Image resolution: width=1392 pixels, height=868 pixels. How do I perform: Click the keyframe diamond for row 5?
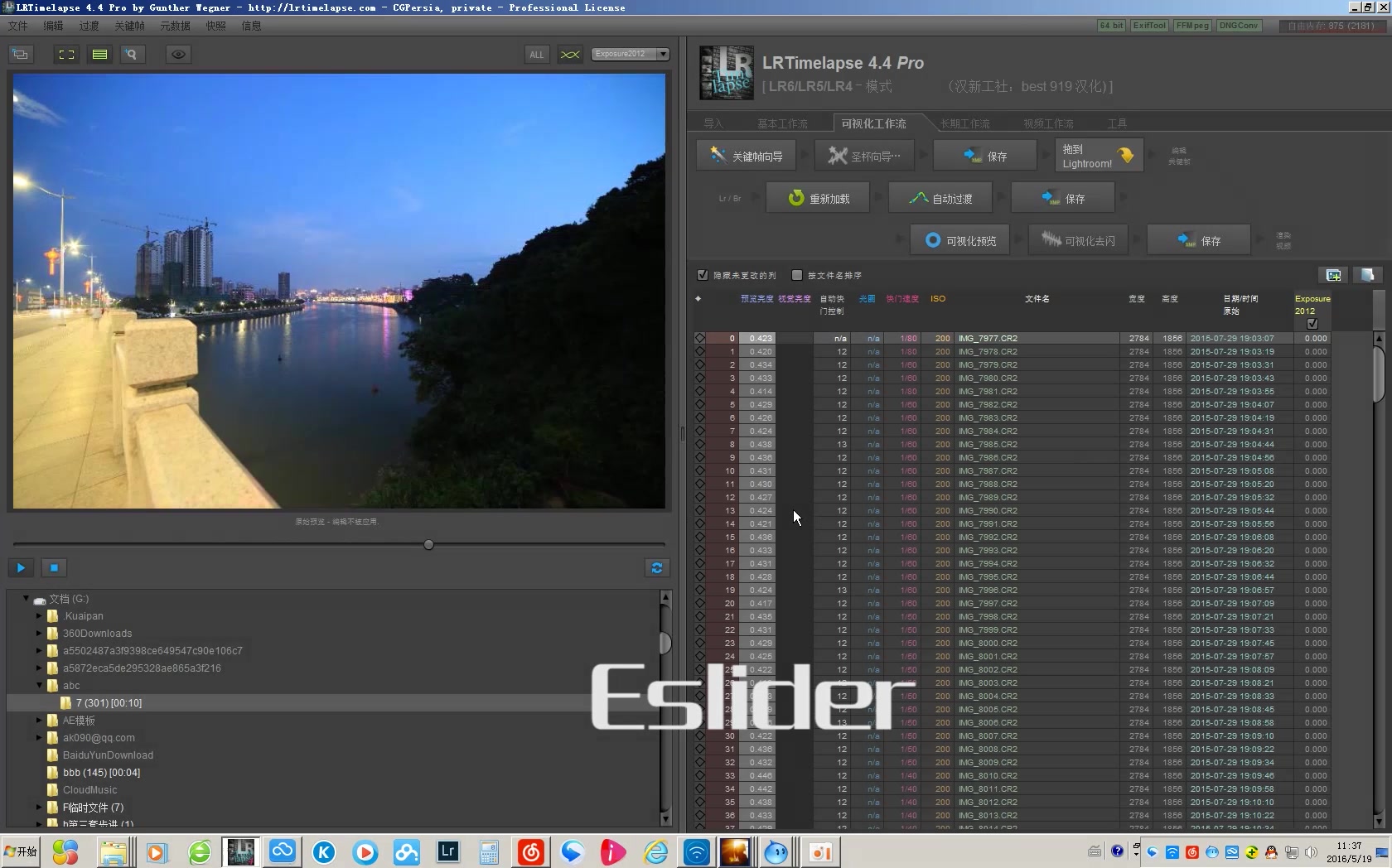click(x=700, y=404)
